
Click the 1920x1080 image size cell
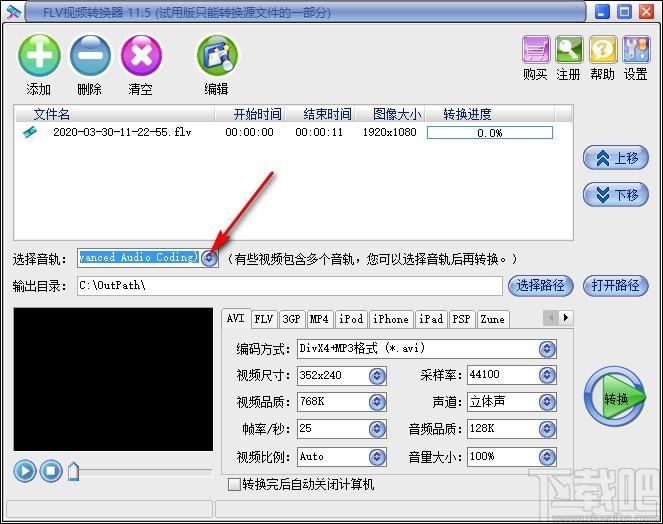click(389, 132)
